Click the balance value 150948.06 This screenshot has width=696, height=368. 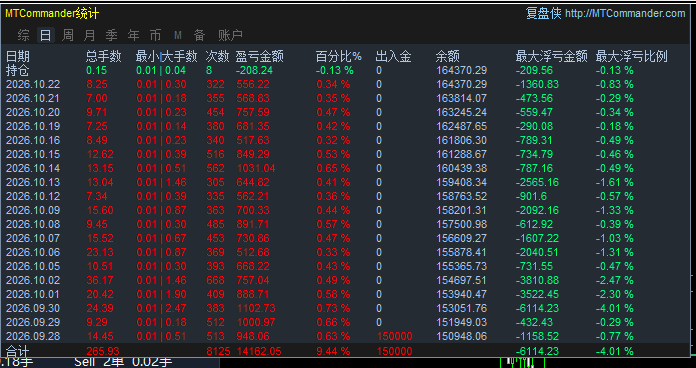coord(461,336)
